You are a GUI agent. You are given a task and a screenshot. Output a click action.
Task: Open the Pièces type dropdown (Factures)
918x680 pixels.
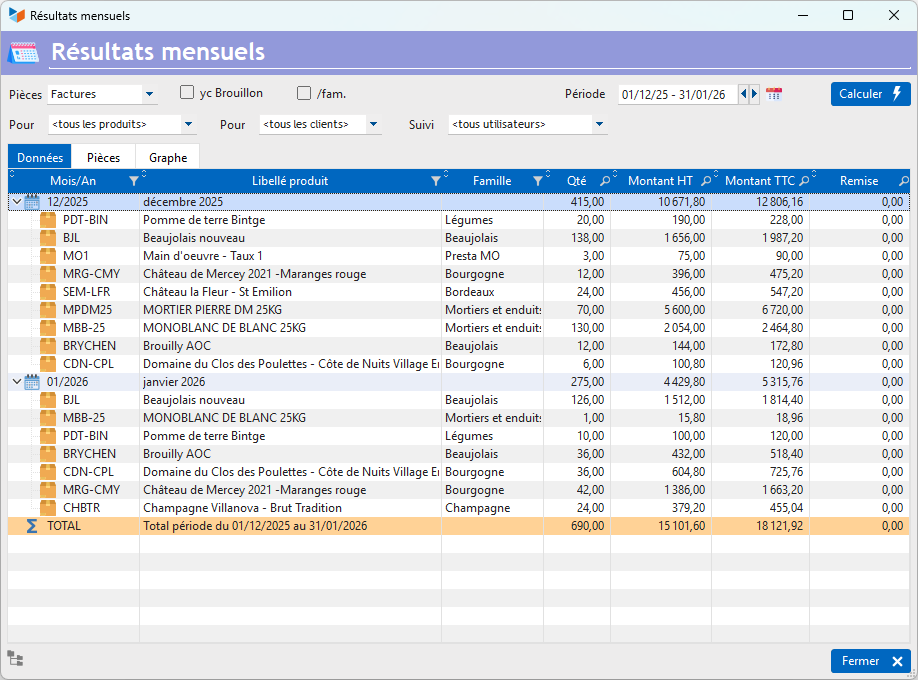(150, 95)
